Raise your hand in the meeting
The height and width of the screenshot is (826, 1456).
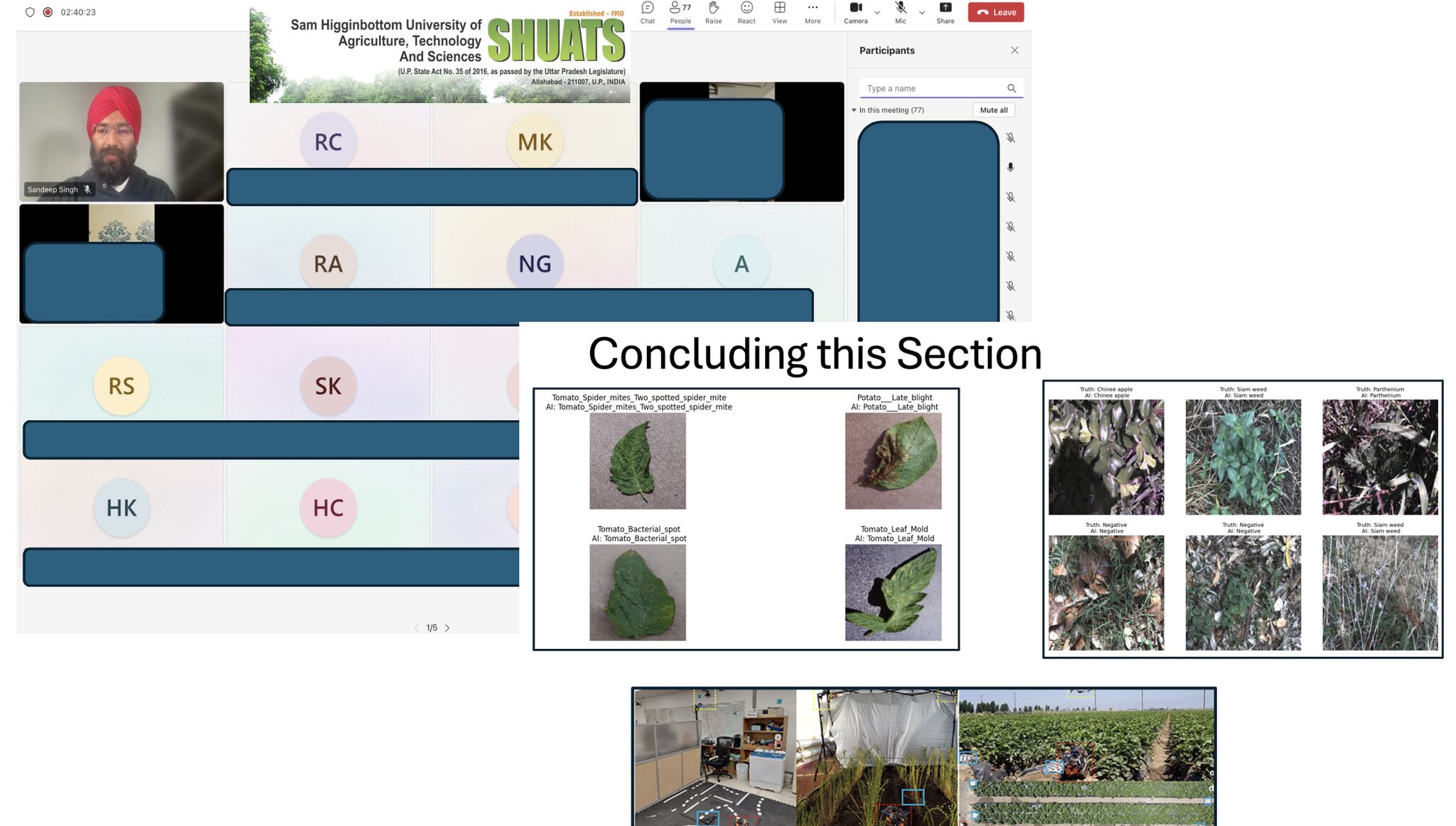click(x=713, y=12)
